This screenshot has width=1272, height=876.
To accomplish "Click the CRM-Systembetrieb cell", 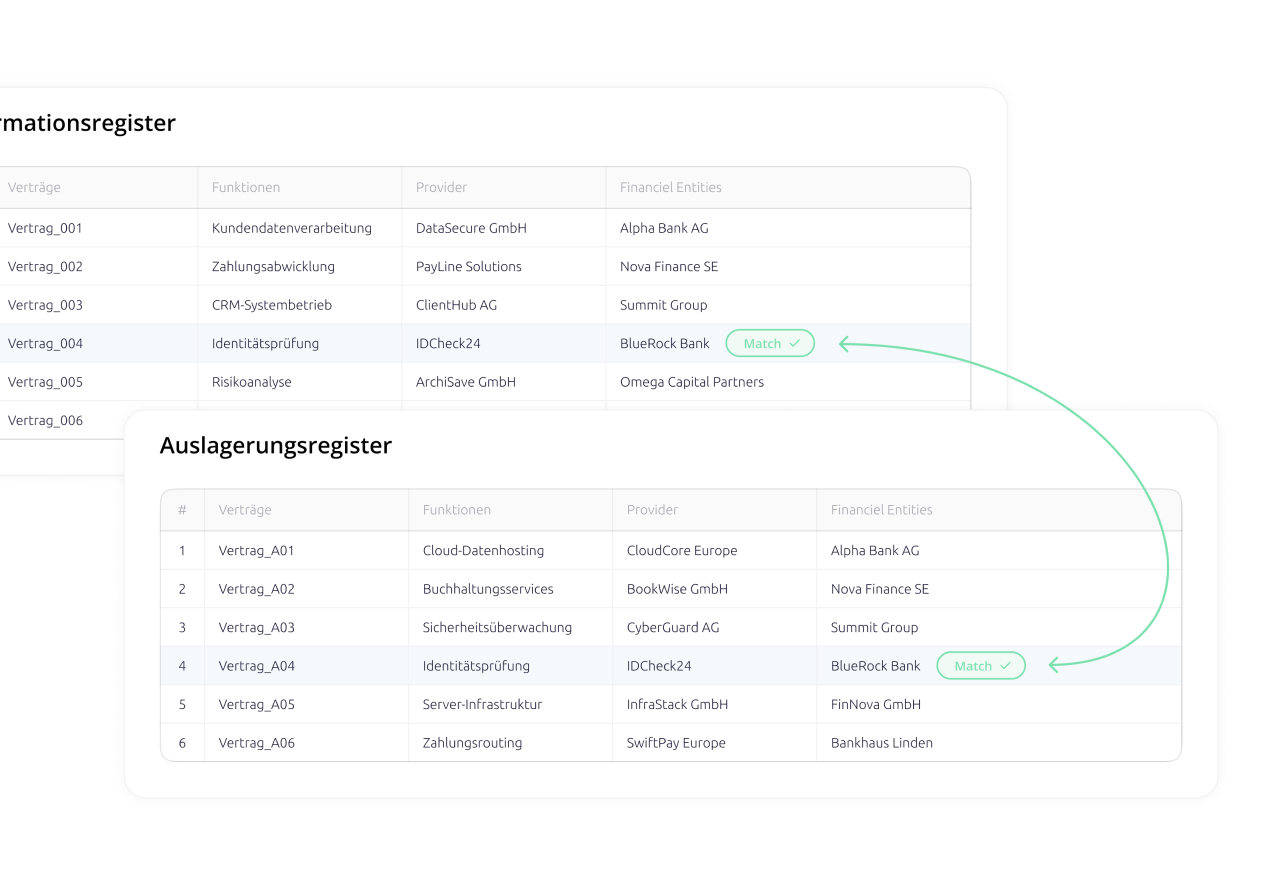I will 272,305.
